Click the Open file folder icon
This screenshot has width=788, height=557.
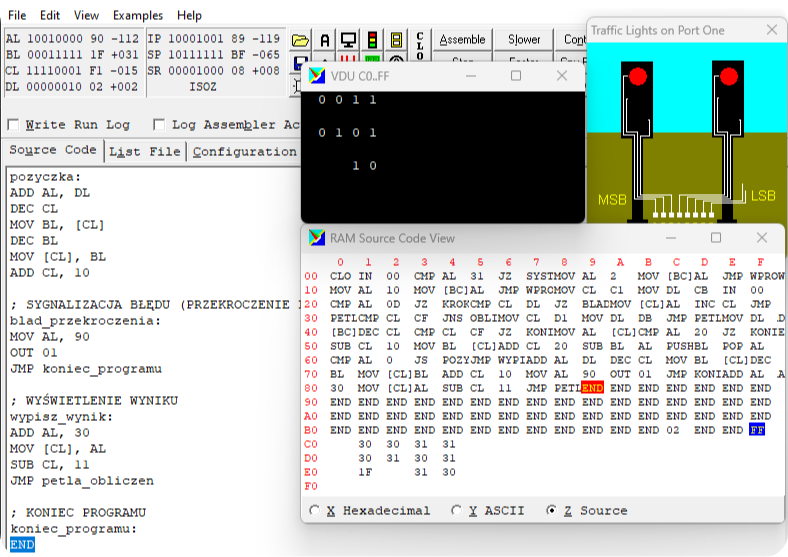tap(300, 41)
